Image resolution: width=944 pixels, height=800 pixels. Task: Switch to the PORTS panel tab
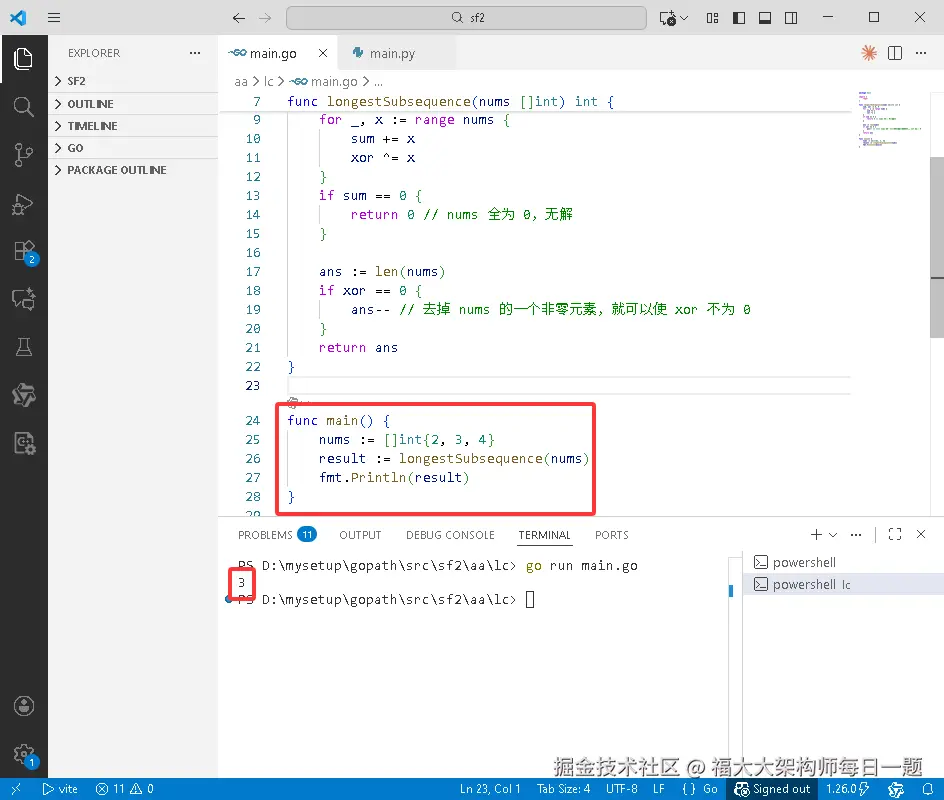click(x=612, y=535)
